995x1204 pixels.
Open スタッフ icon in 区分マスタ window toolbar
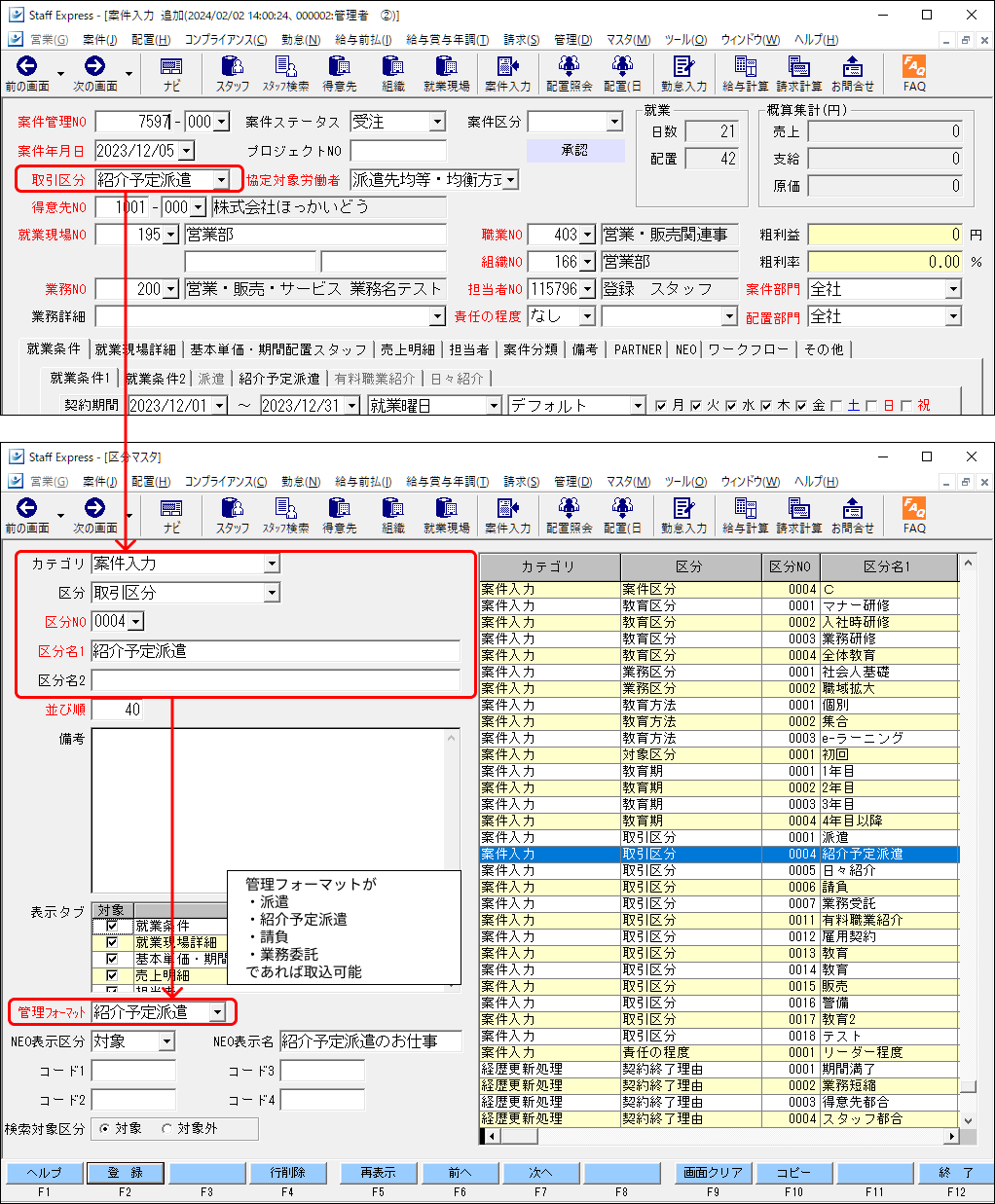[233, 515]
